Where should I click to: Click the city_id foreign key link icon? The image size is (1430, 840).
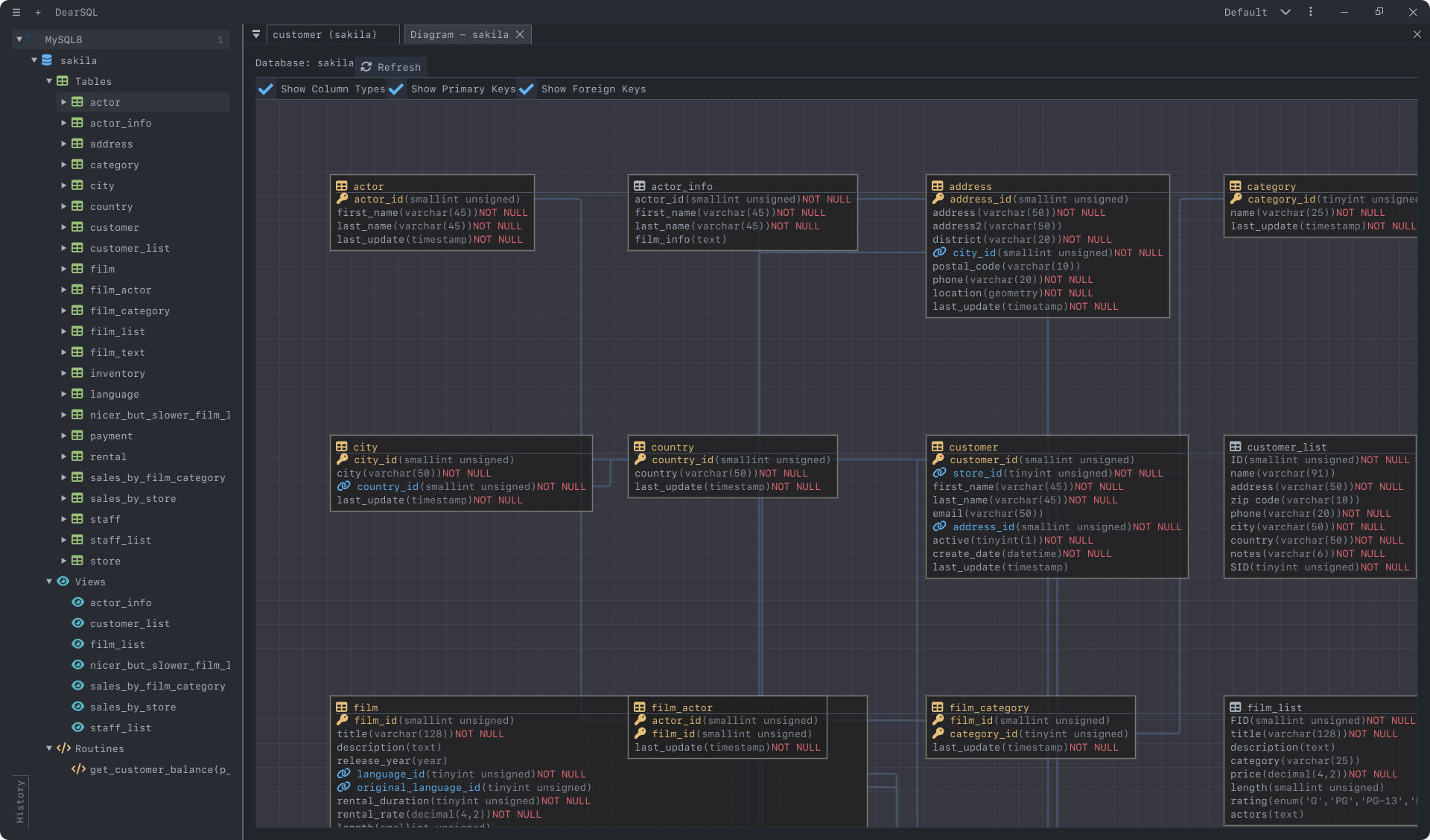(x=940, y=252)
